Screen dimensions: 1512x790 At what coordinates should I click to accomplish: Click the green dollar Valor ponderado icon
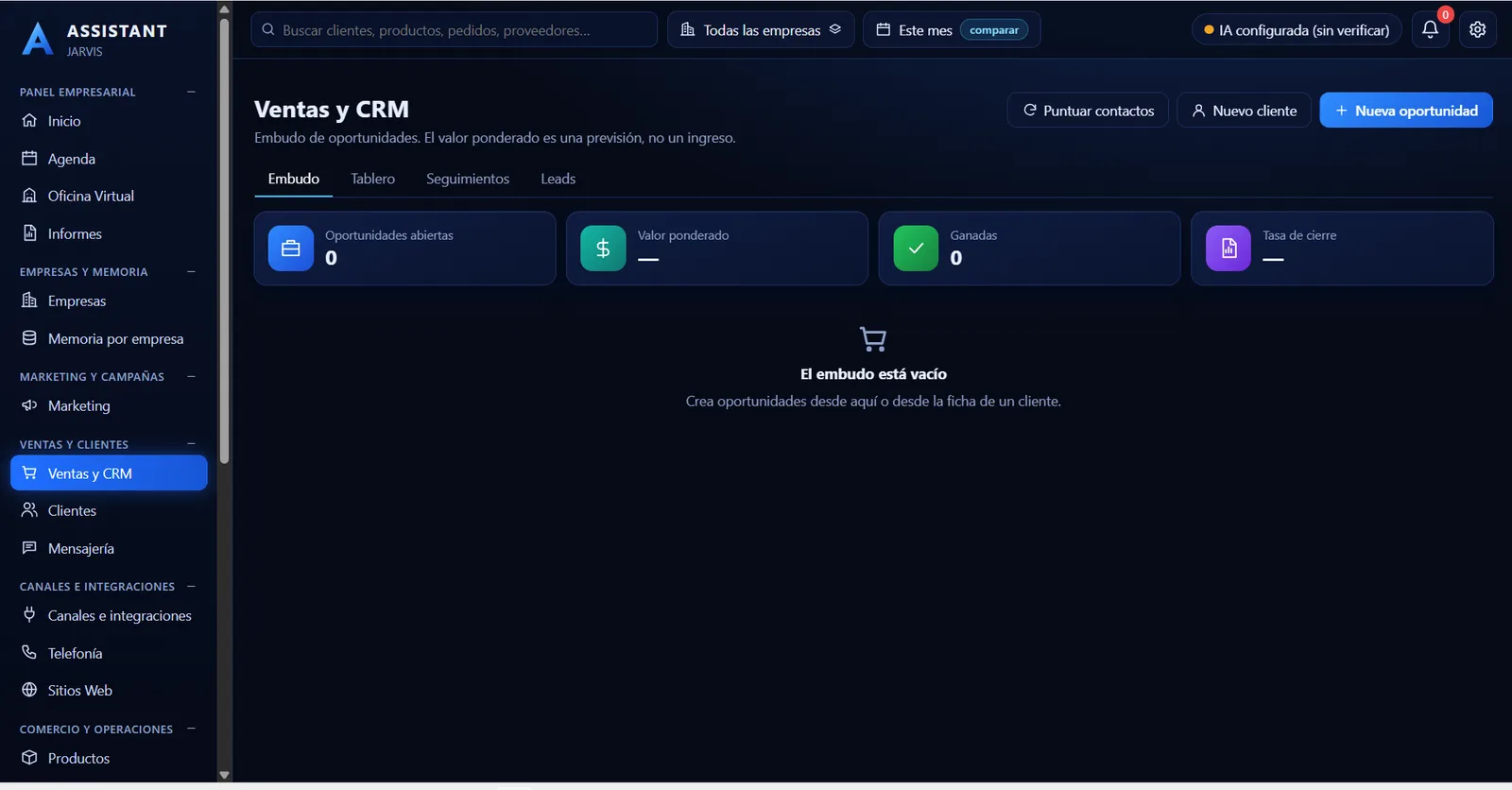pyautogui.click(x=603, y=249)
